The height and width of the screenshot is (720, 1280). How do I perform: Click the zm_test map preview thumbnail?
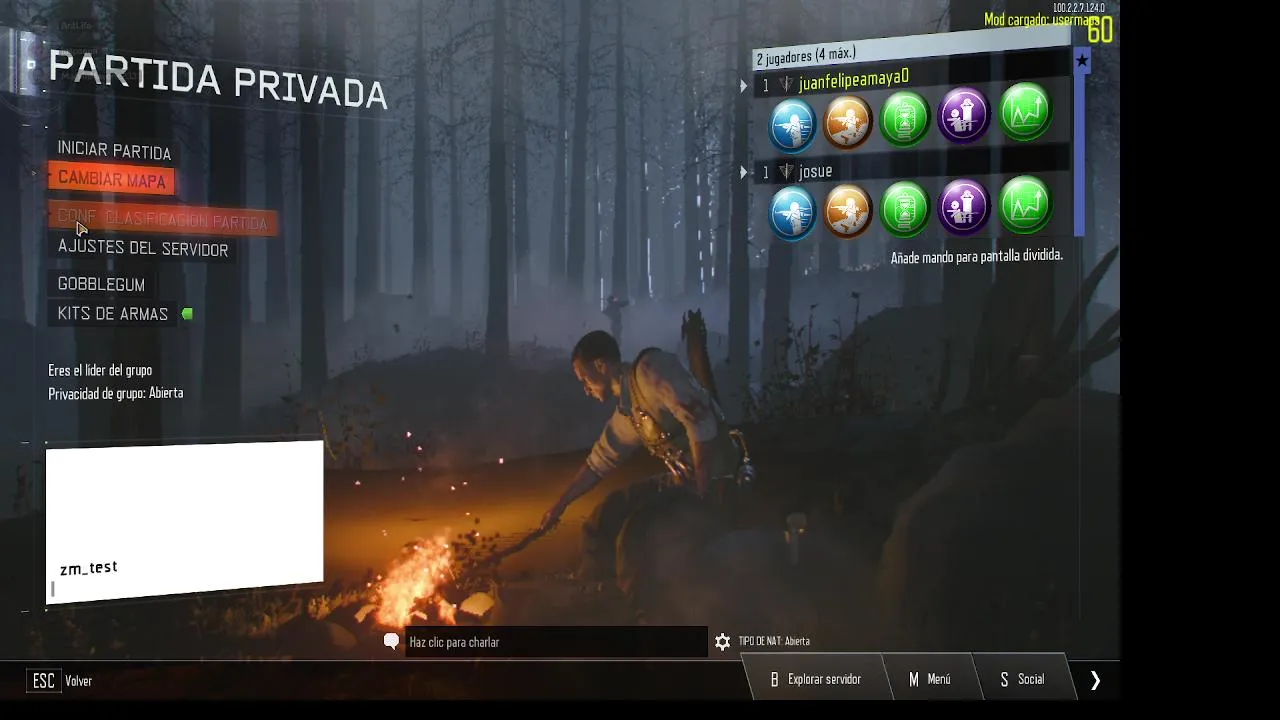(185, 523)
